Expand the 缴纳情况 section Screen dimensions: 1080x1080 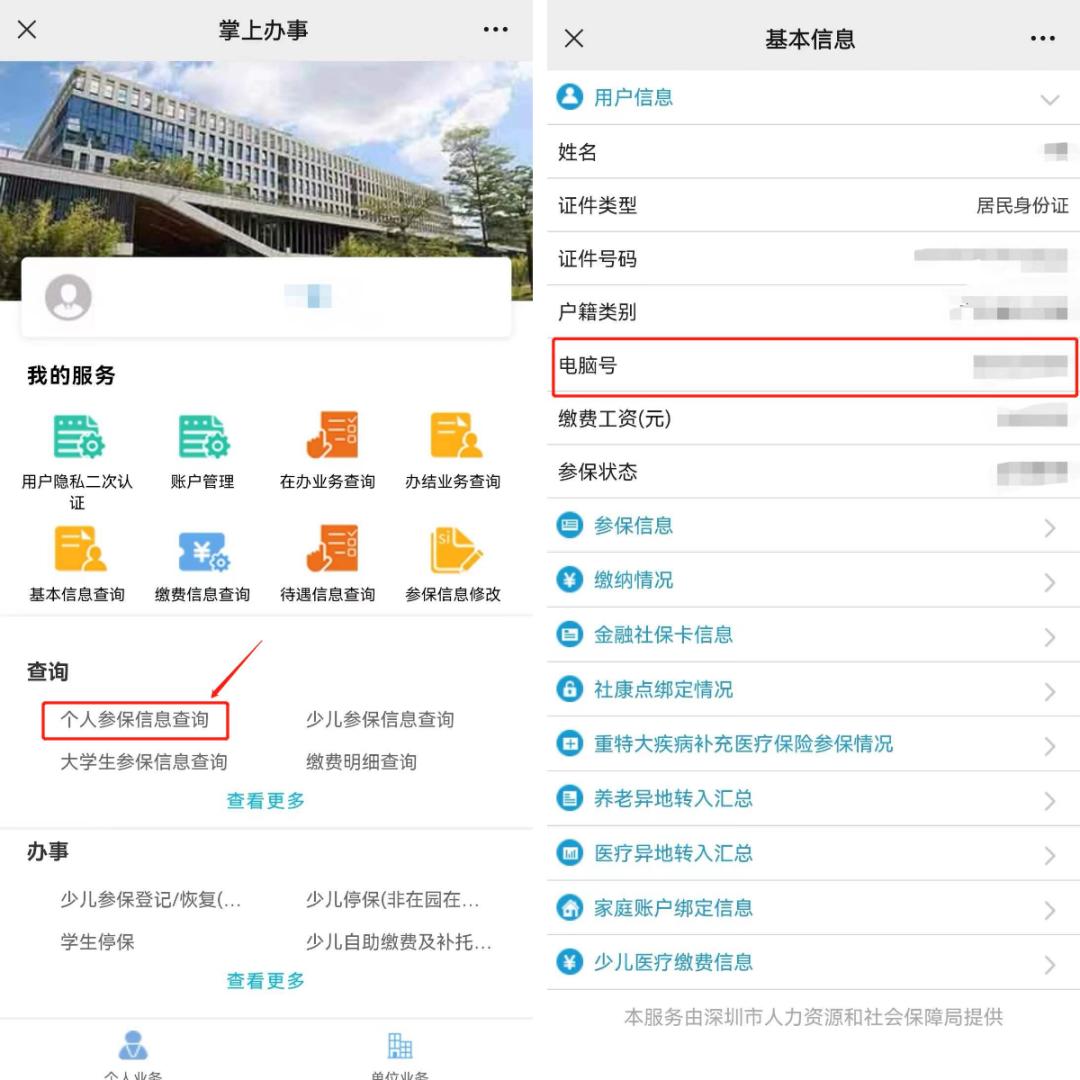[810, 580]
